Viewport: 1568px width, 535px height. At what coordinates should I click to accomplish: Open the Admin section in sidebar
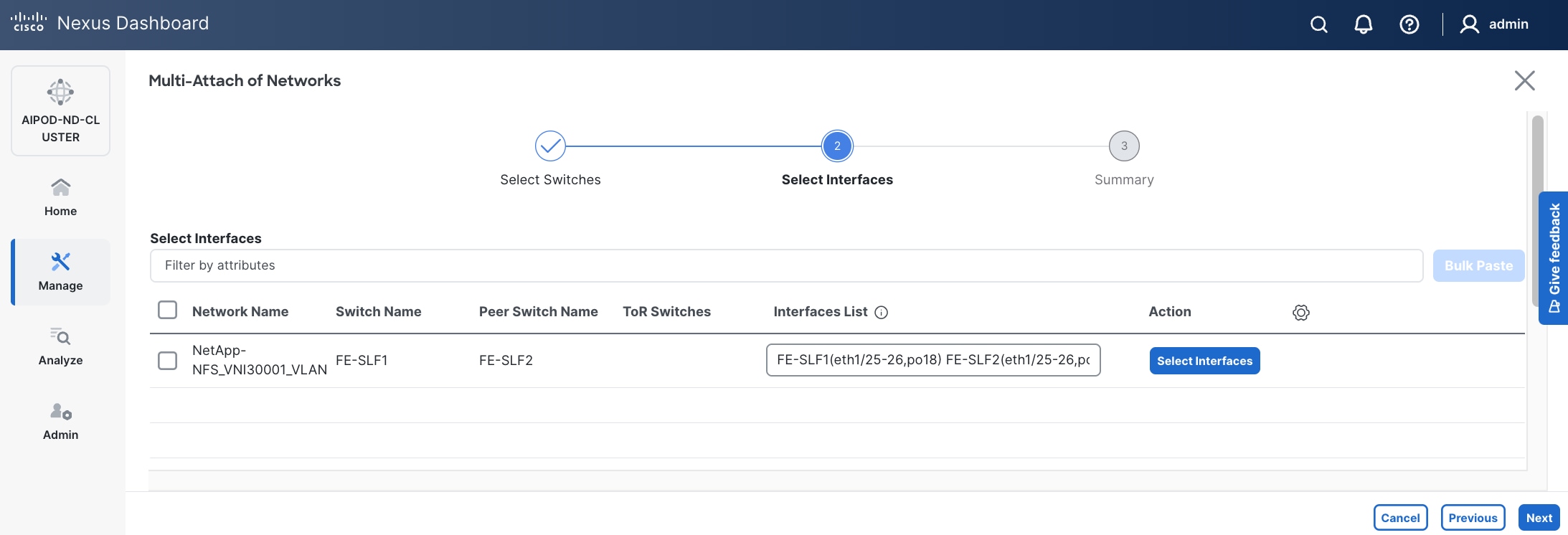(60, 421)
